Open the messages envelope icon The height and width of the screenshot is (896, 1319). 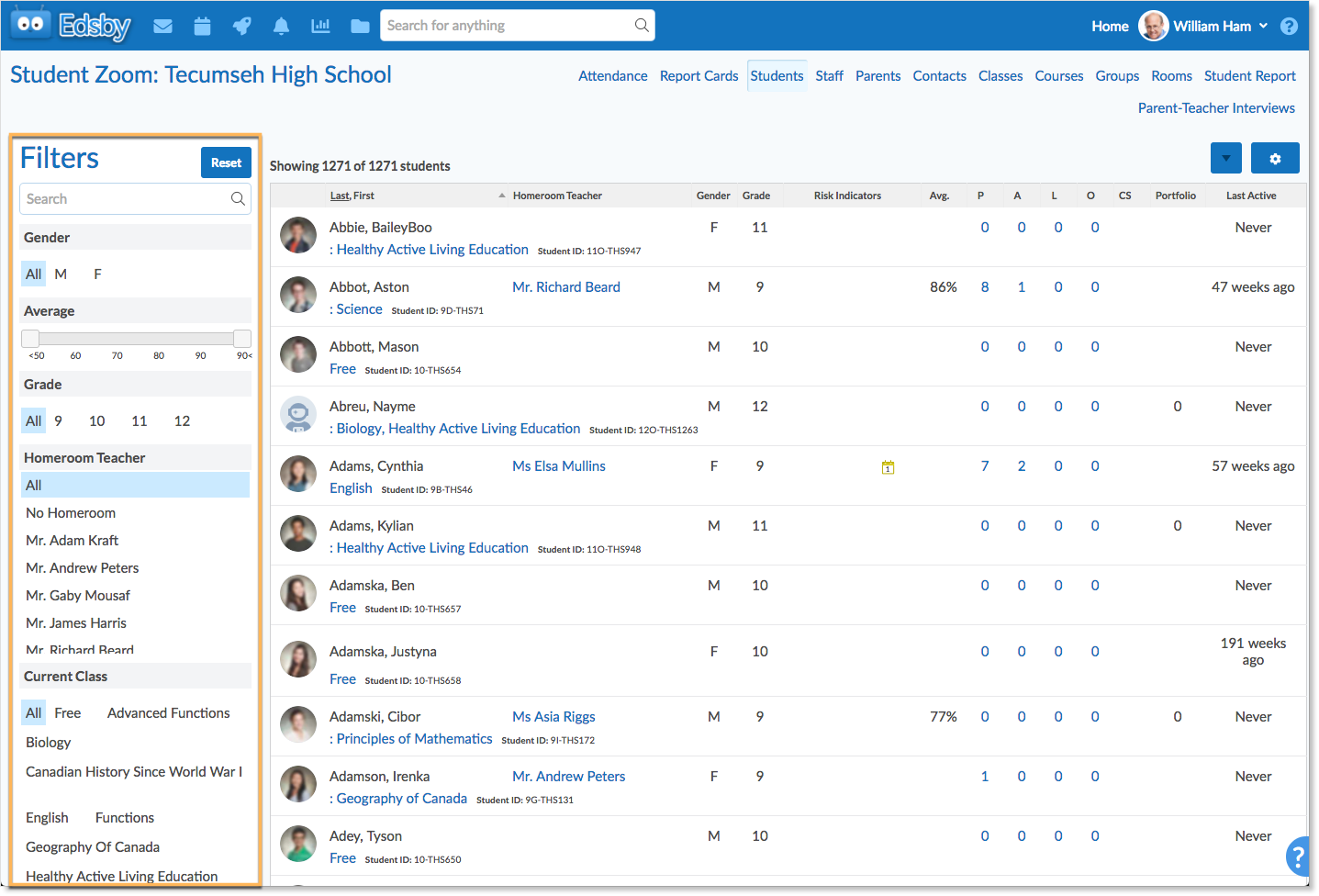tap(163, 26)
